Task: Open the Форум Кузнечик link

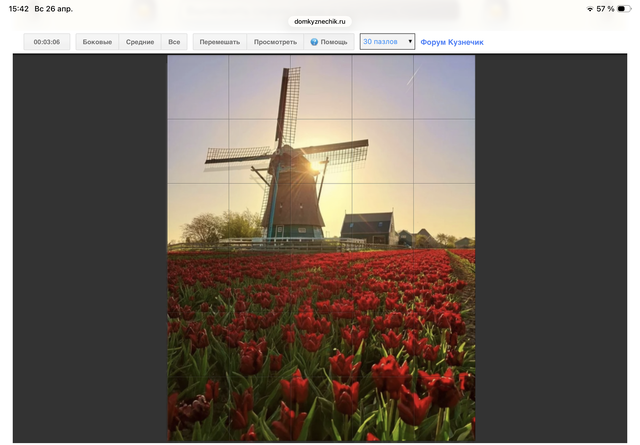Action: click(451, 42)
